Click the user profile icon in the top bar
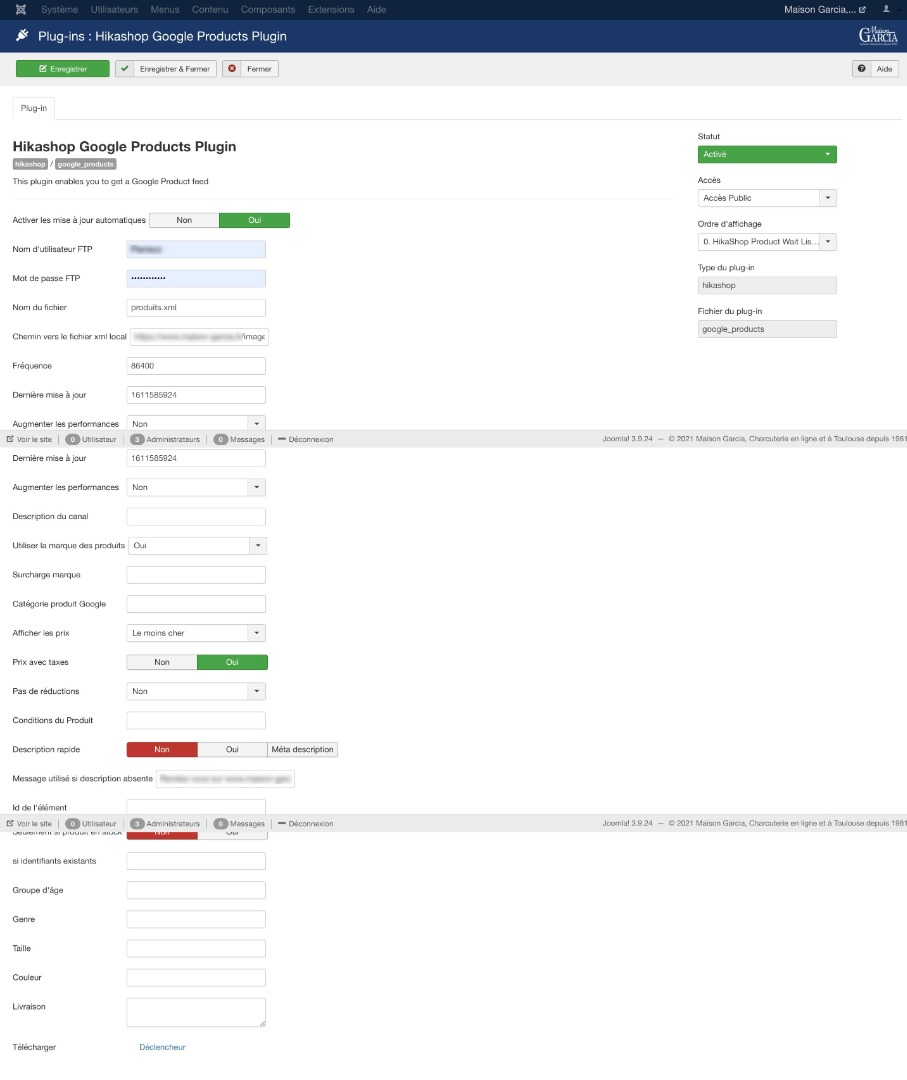The image size is (907, 1080). point(886,9)
